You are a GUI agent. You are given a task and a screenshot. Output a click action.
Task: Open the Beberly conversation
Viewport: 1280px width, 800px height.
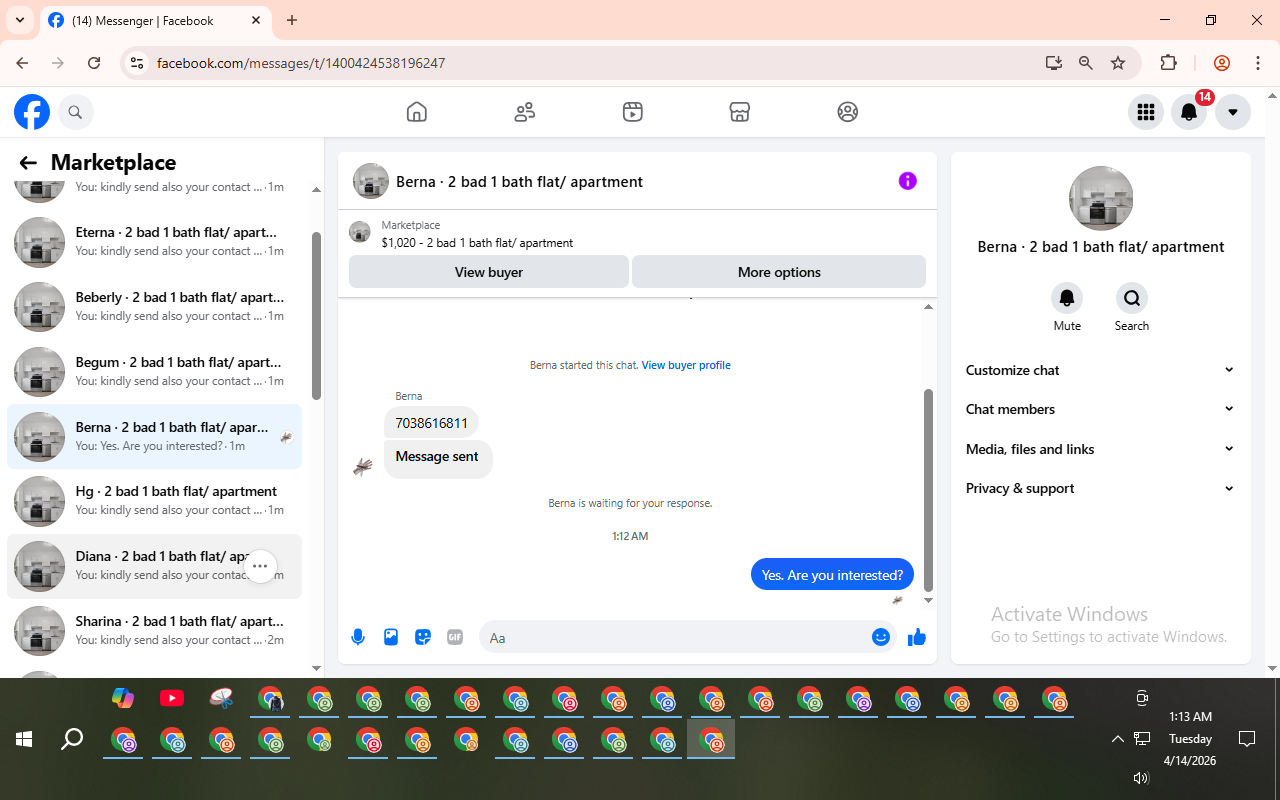coord(155,307)
